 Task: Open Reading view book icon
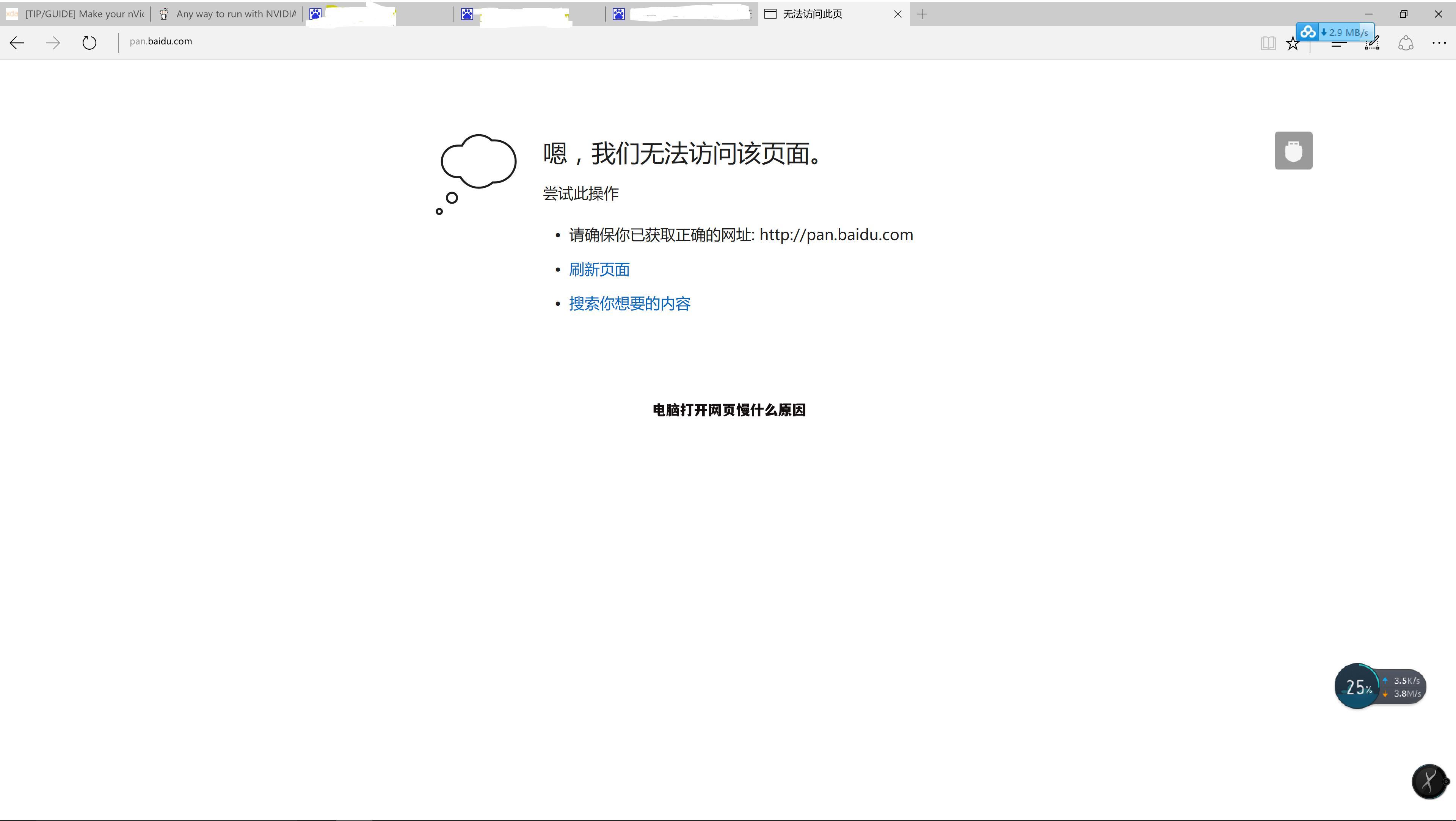click(x=1268, y=43)
